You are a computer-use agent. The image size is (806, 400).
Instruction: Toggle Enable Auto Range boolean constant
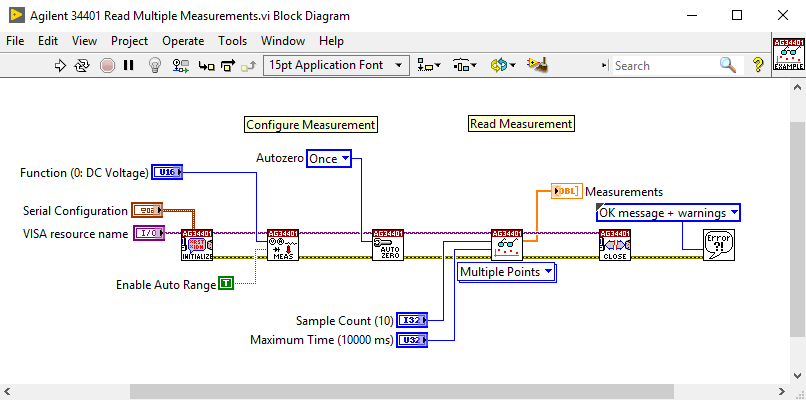(x=226, y=285)
